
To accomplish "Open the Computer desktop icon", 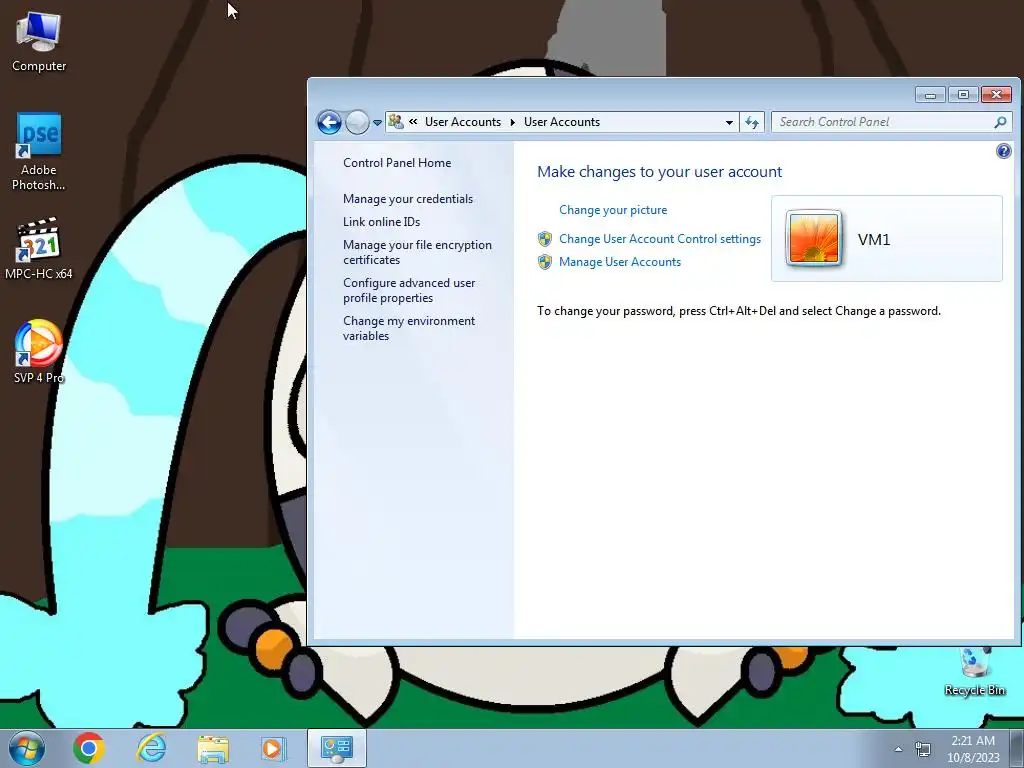I will click(39, 42).
